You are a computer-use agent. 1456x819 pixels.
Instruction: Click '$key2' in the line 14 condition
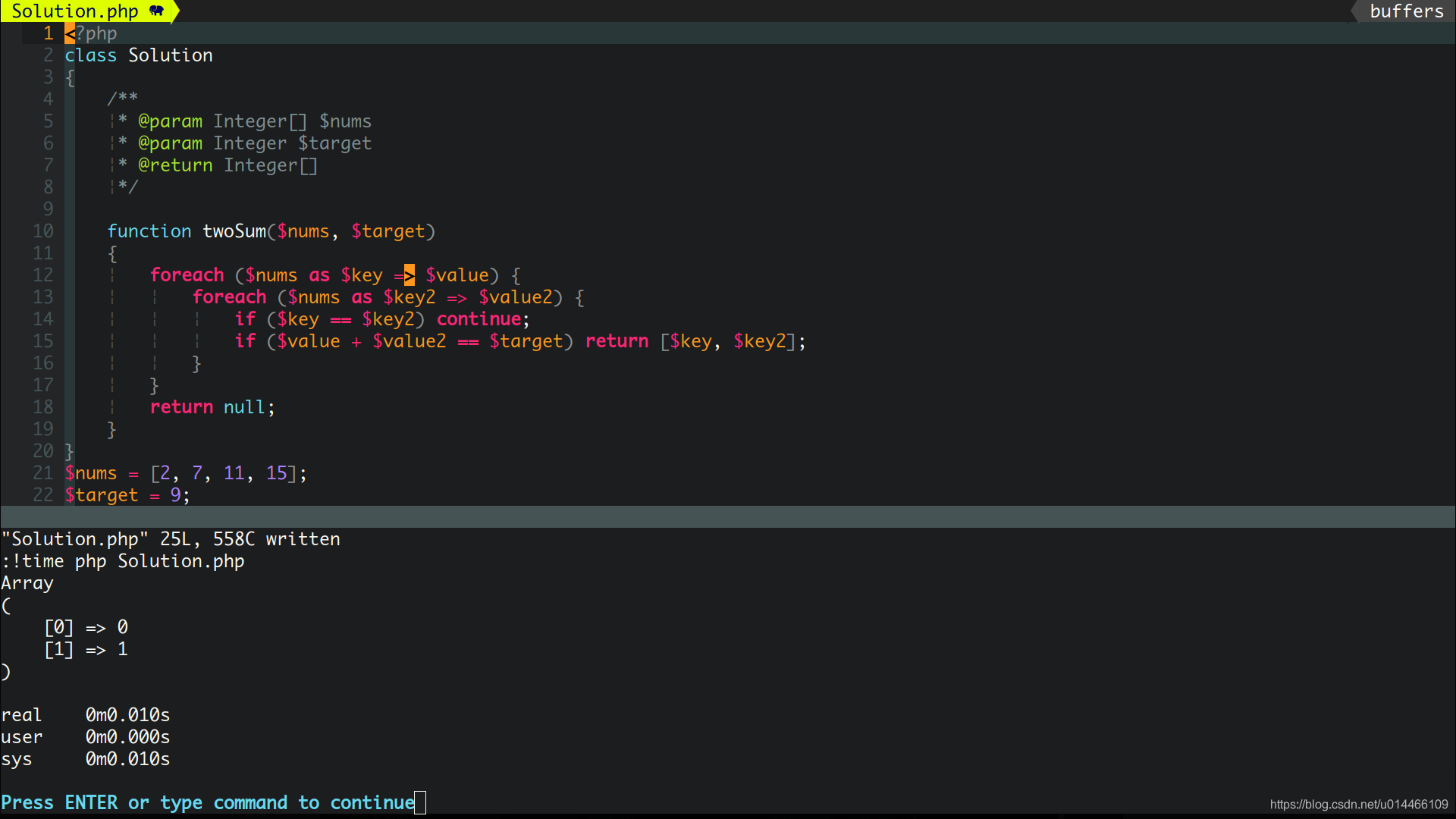tap(388, 319)
